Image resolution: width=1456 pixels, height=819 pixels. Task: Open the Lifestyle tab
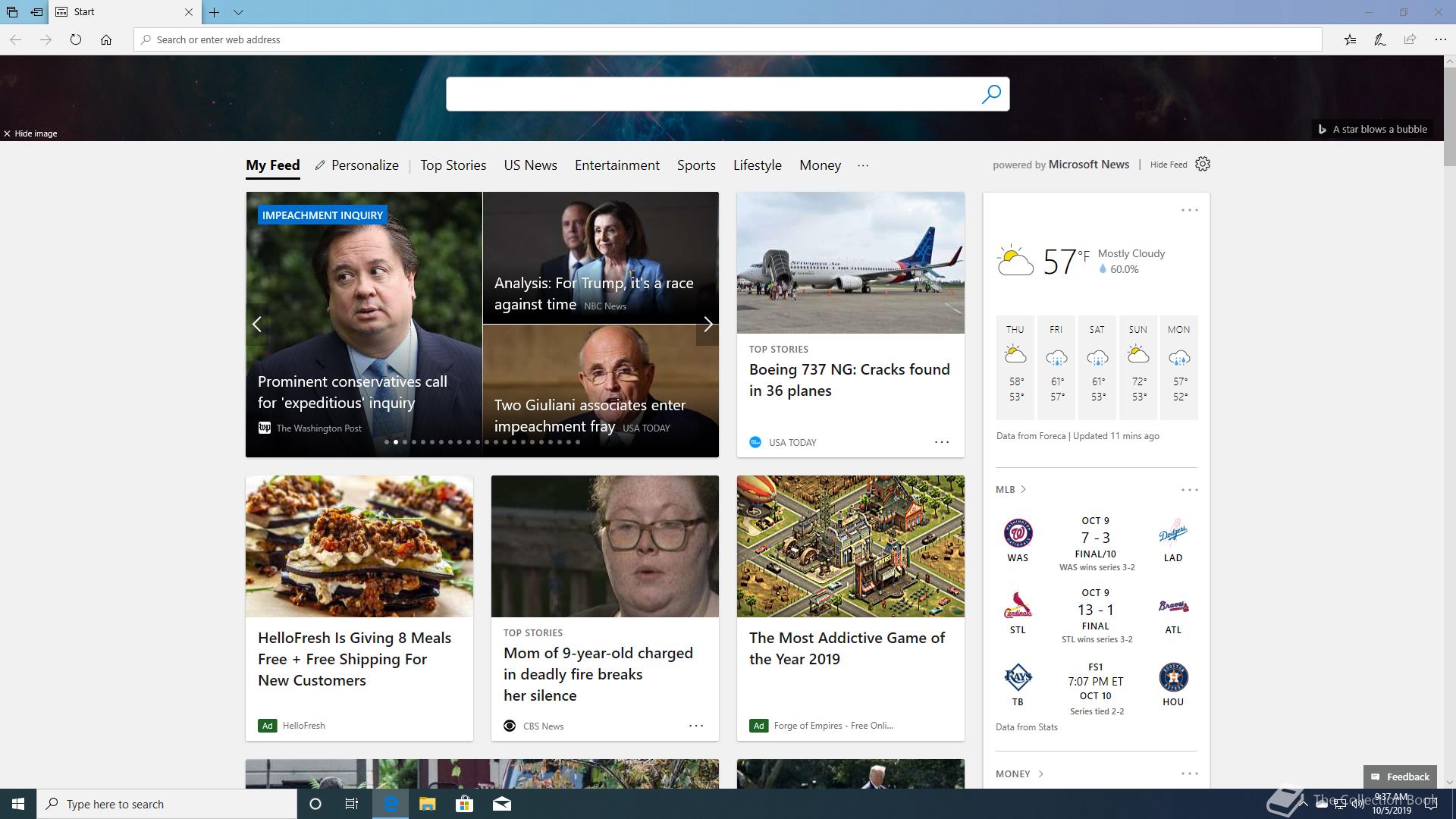click(x=758, y=165)
